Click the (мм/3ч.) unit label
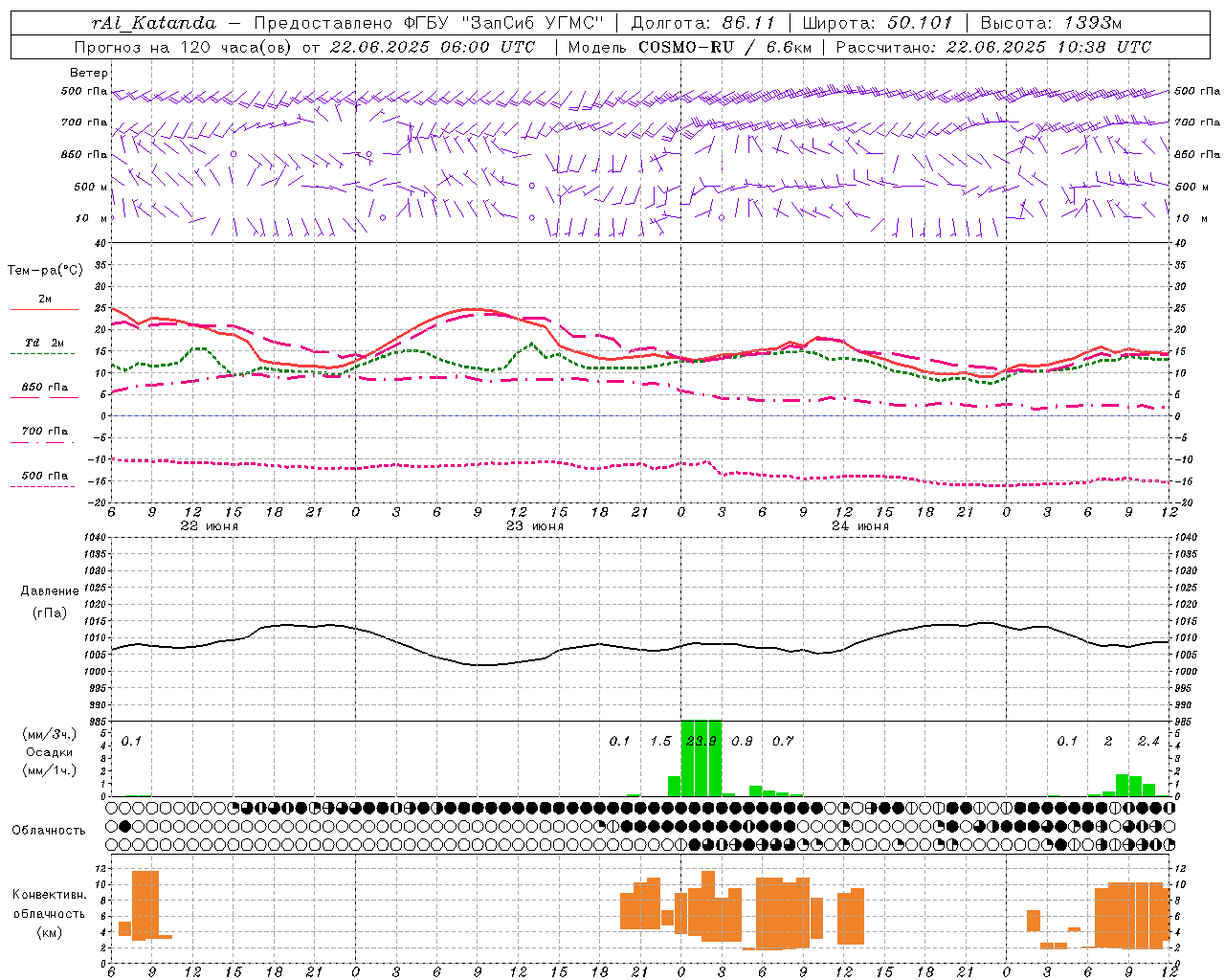Image resolution: width=1225 pixels, height=980 pixels. 50,734
